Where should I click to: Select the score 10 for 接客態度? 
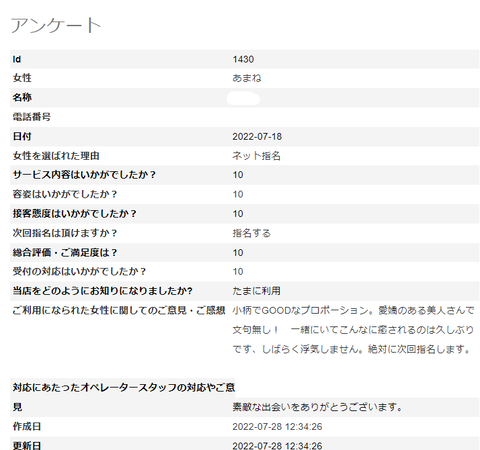point(238,213)
